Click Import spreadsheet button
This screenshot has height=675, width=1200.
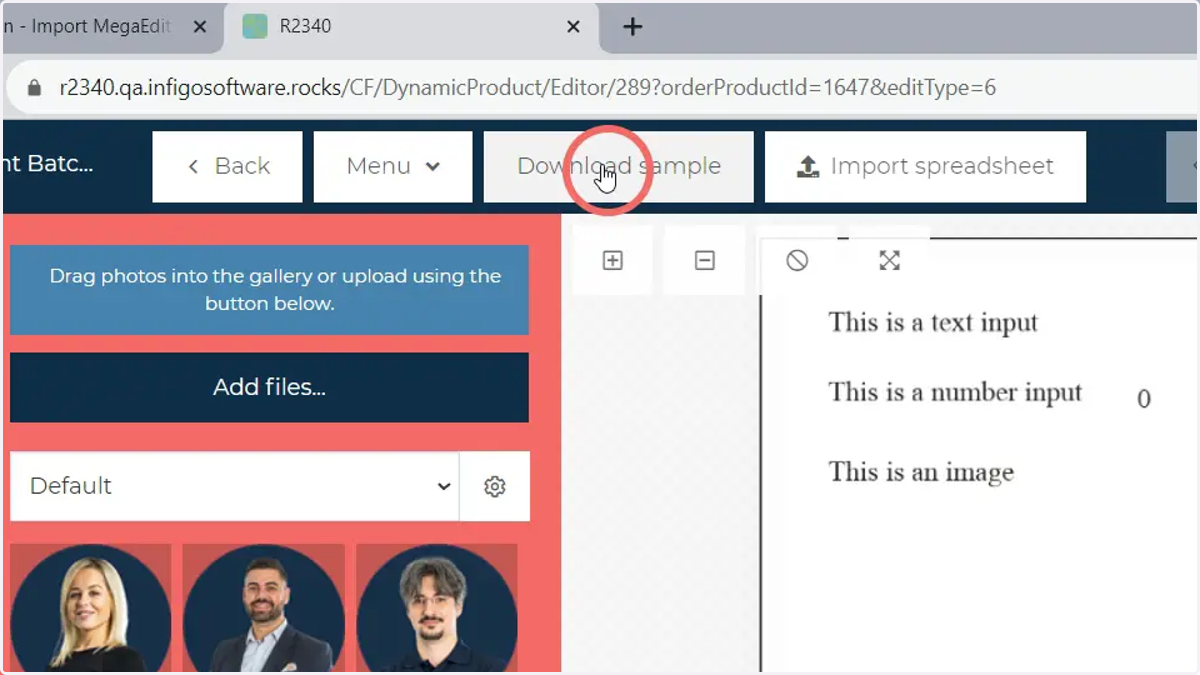[925, 167]
